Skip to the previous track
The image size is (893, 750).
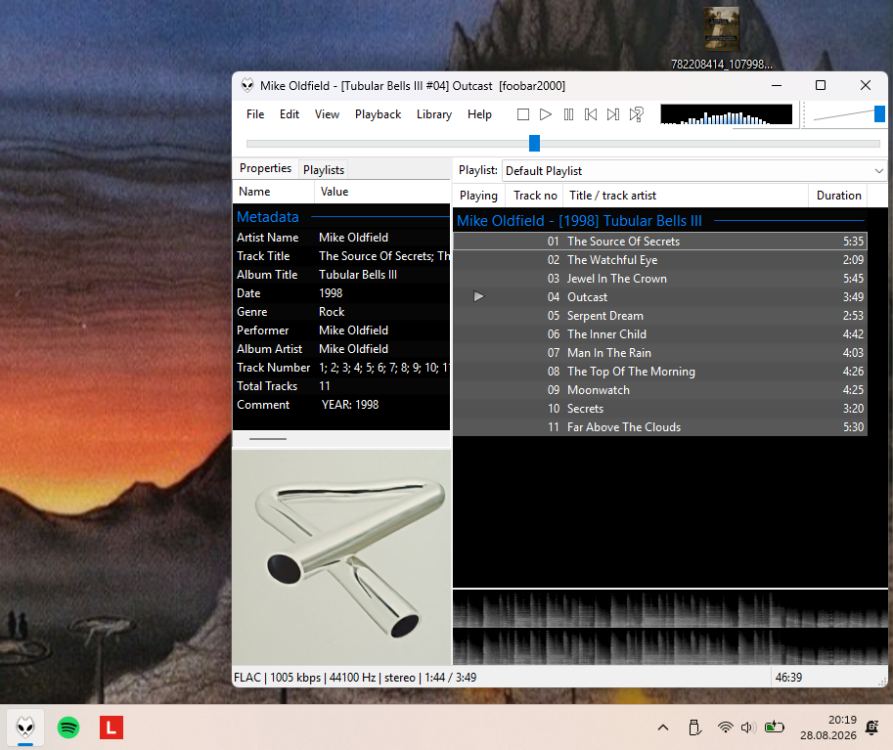[x=591, y=114]
